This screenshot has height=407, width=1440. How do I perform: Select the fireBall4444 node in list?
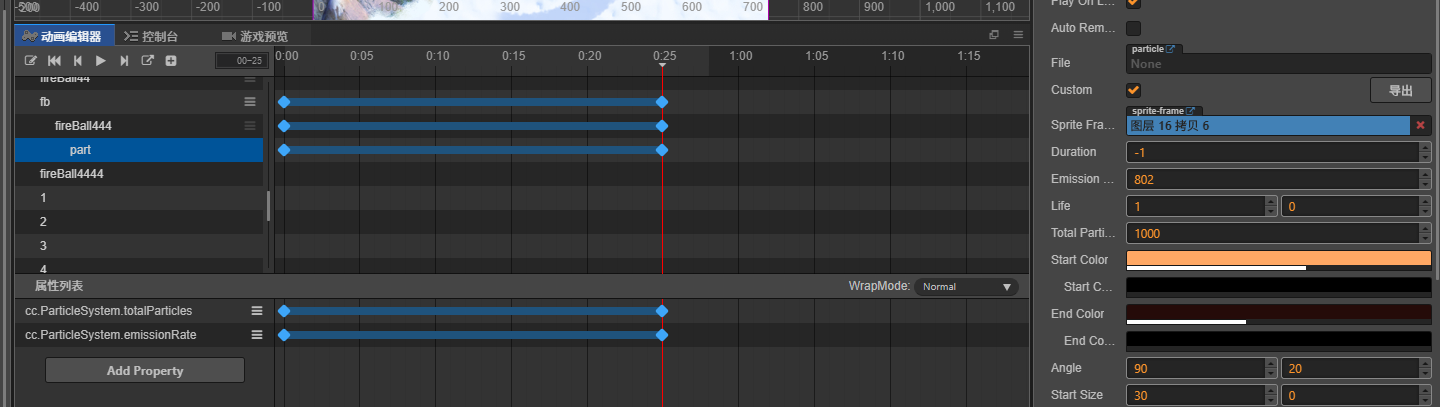tap(72, 174)
